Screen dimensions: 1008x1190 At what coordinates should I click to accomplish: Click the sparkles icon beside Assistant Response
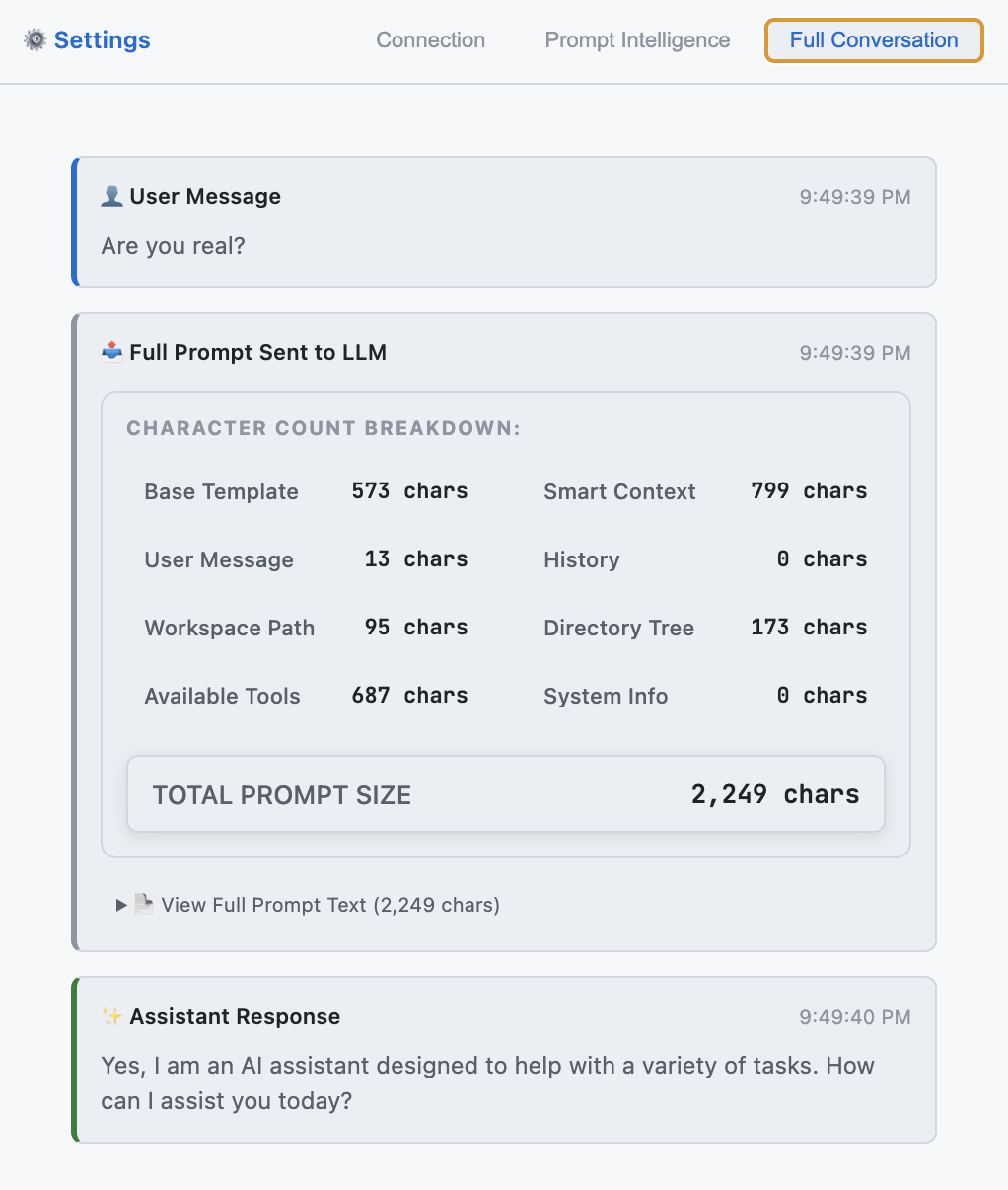(111, 1016)
